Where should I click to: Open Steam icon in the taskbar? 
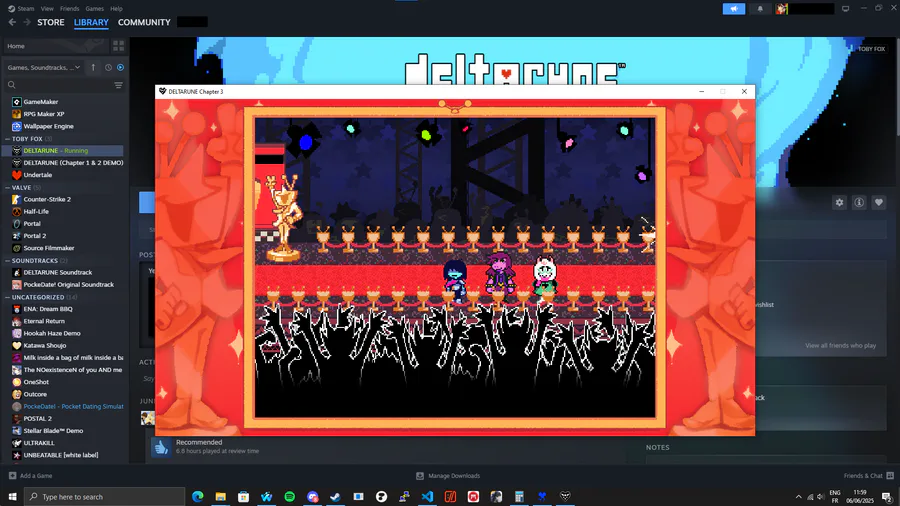coord(335,496)
